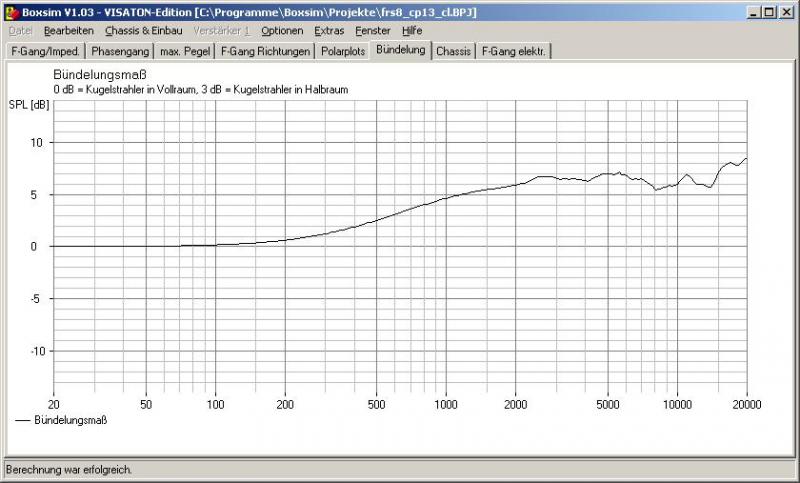The width and height of the screenshot is (800, 483).
Task: Click the Boxsim application icon in title bar
Action: point(11,11)
